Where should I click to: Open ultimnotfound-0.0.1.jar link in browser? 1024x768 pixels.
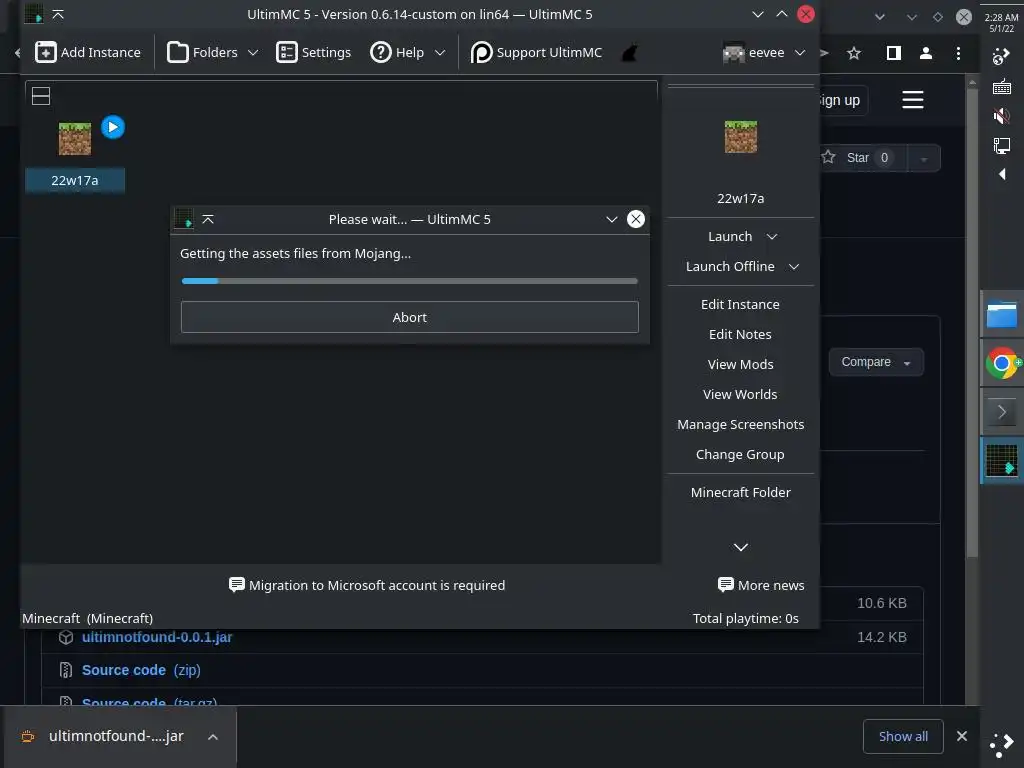[157, 637]
